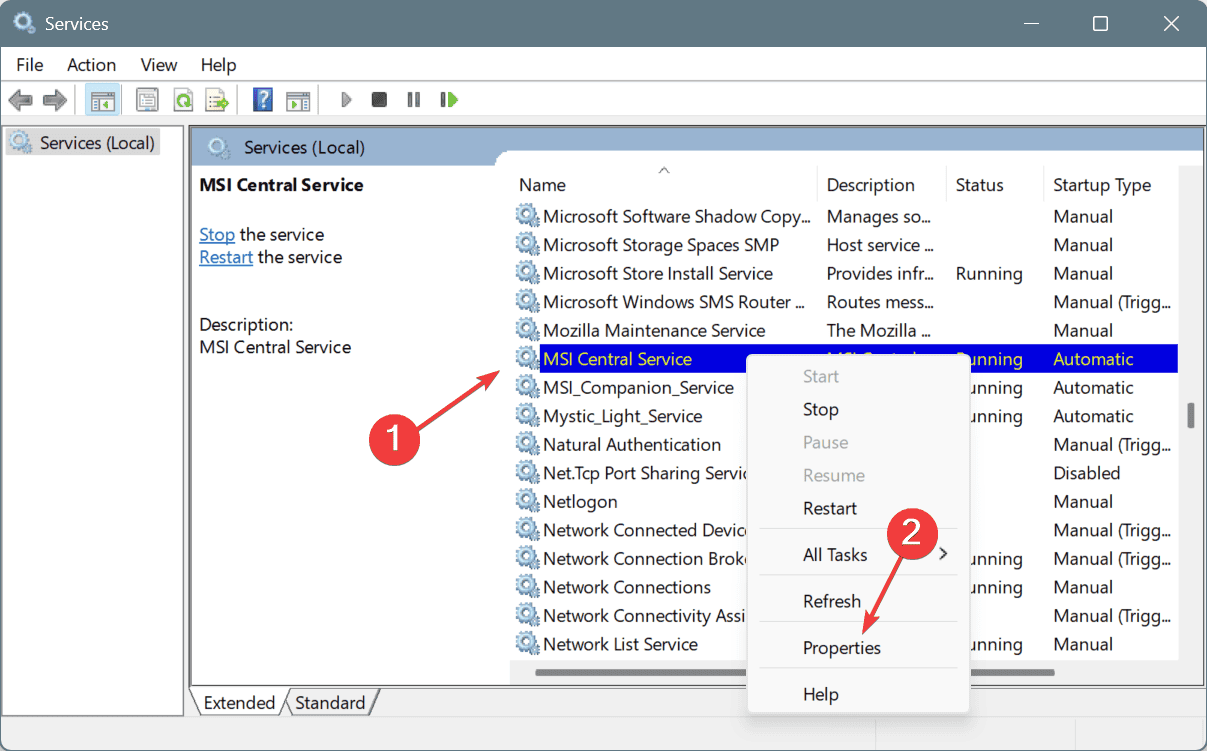
Task: Switch to the Extended tab
Action: [x=239, y=703]
